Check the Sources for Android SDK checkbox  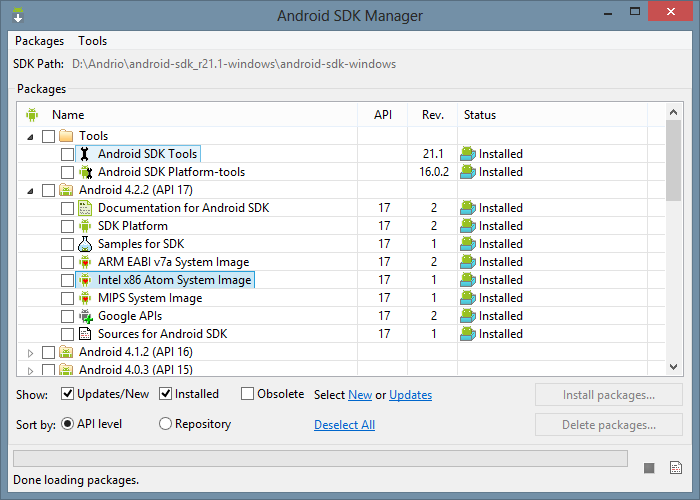67,334
